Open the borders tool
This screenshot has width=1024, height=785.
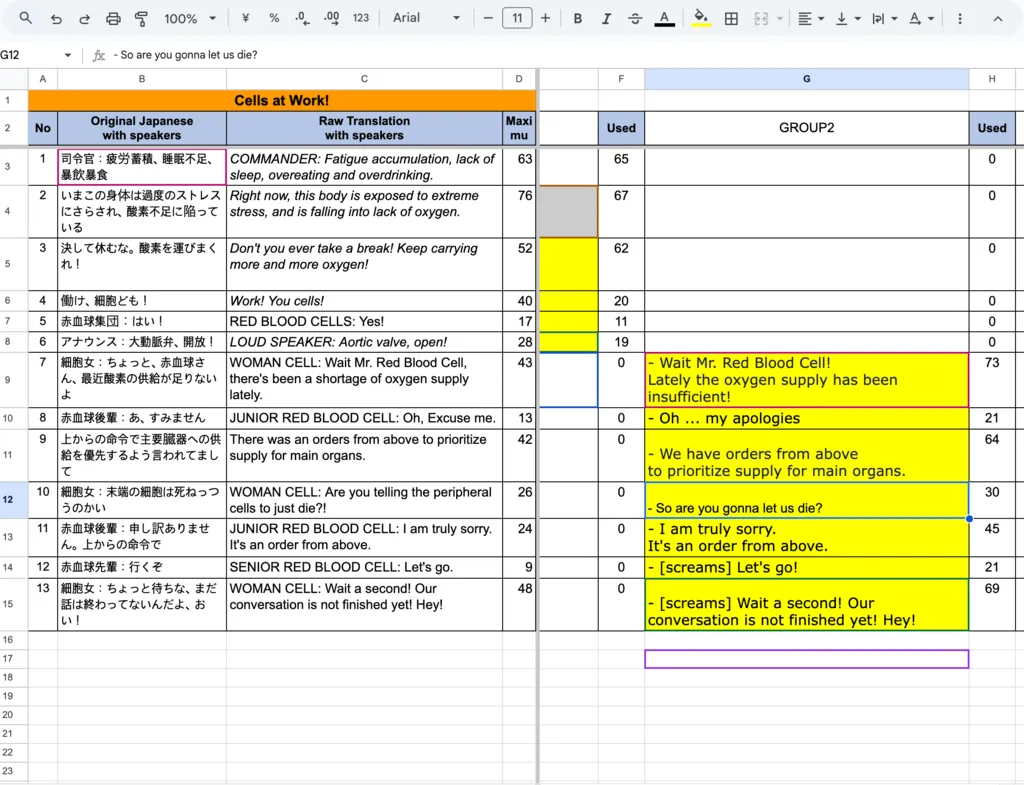pos(731,18)
